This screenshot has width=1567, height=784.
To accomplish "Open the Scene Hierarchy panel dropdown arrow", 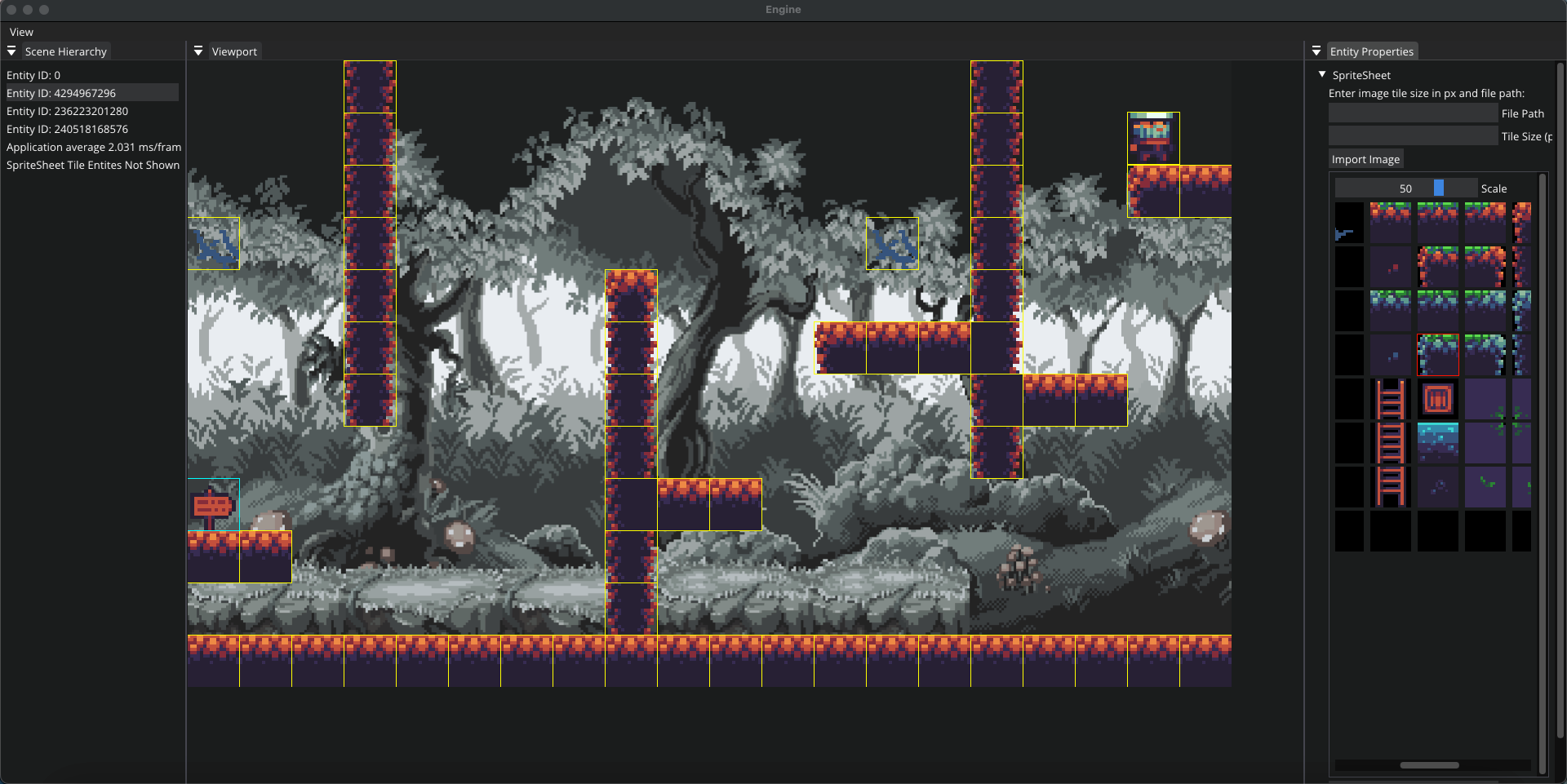I will coord(11,51).
